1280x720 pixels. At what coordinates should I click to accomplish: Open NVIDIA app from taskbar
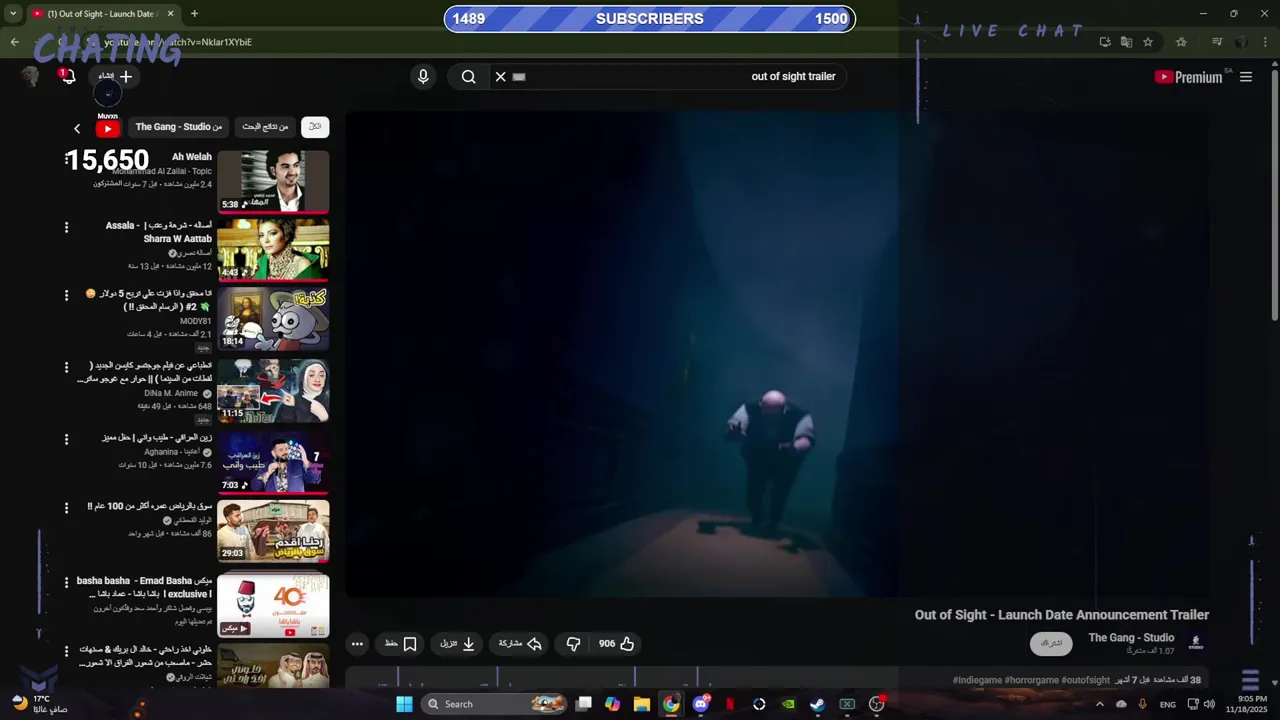point(788,704)
